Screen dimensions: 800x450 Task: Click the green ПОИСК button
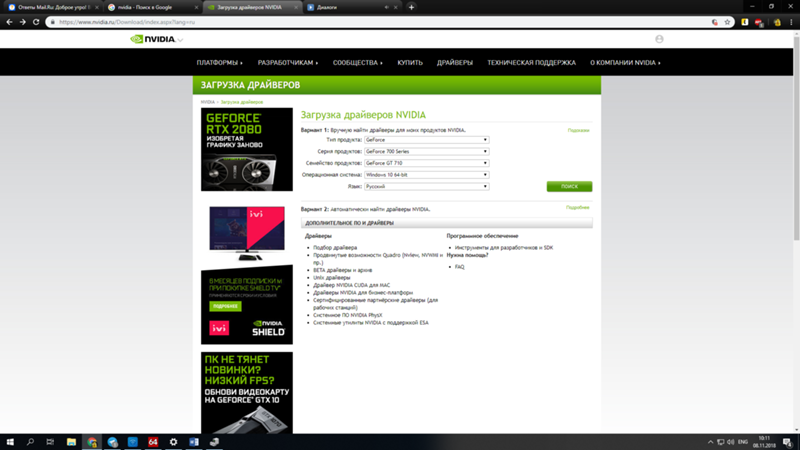click(569, 187)
